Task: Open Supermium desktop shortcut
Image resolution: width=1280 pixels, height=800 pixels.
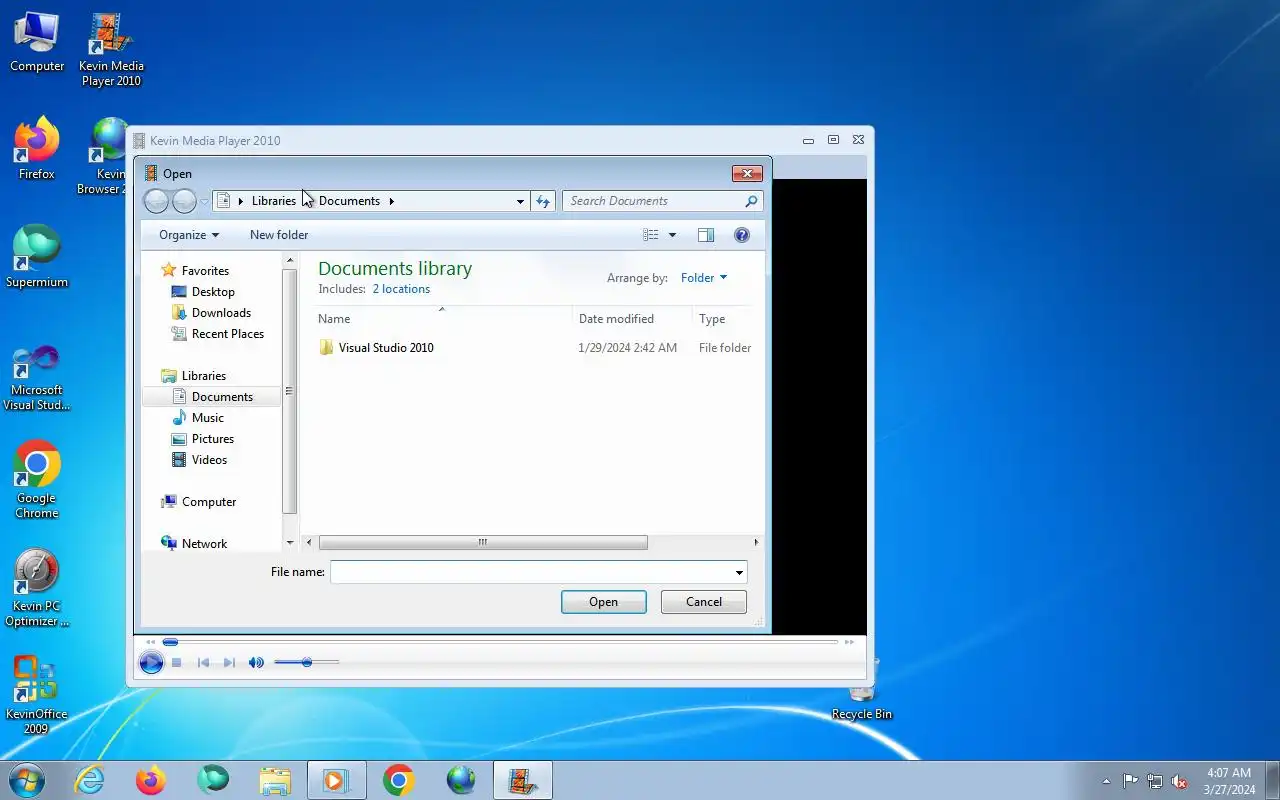Action: [37, 258]
